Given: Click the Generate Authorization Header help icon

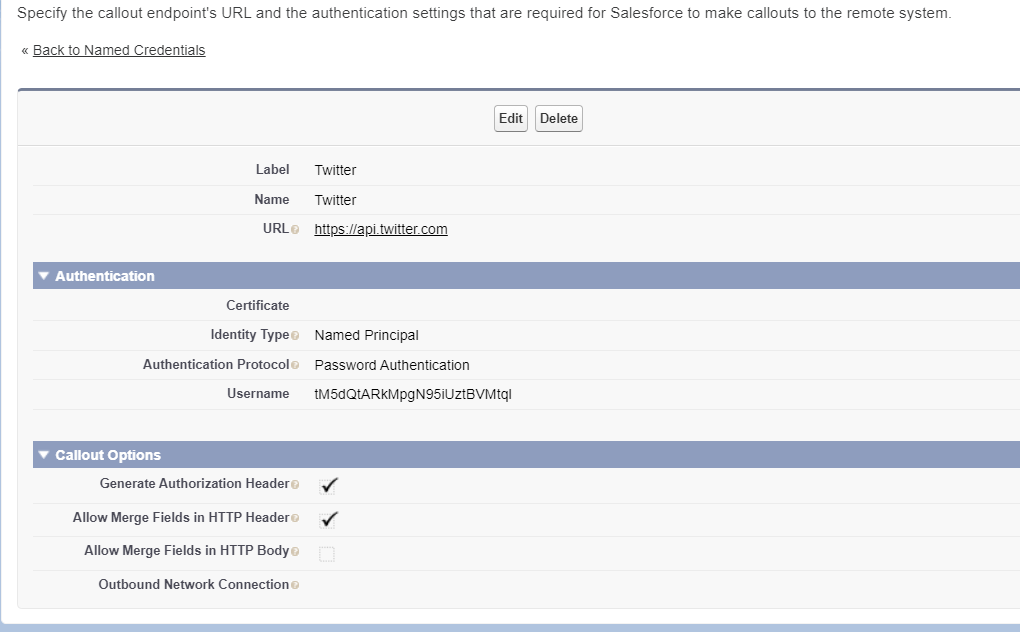Looking at the screenshot, I should pyautogui.click(x=295, y=485).
